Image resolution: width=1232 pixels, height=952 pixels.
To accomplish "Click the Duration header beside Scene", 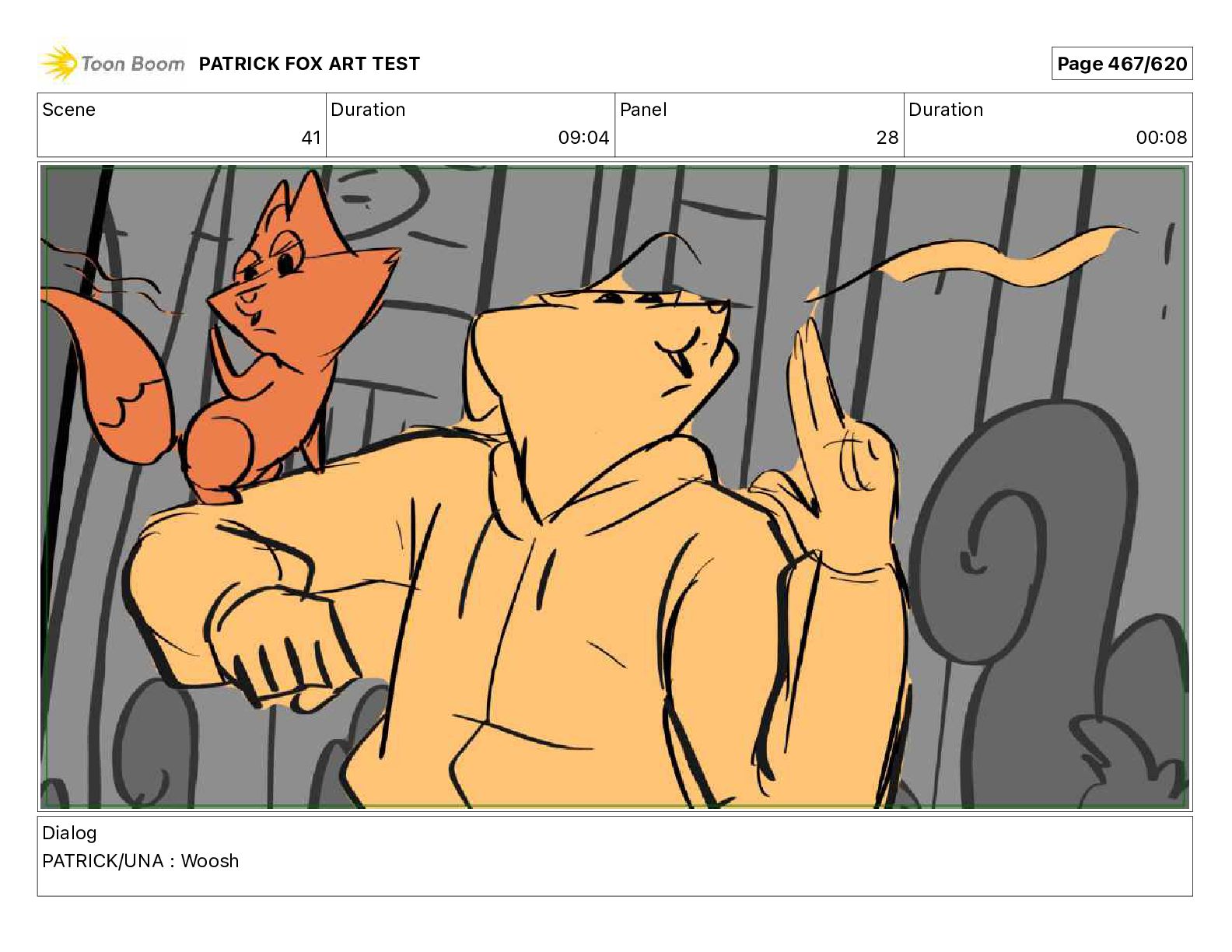I will pos(368,110).
